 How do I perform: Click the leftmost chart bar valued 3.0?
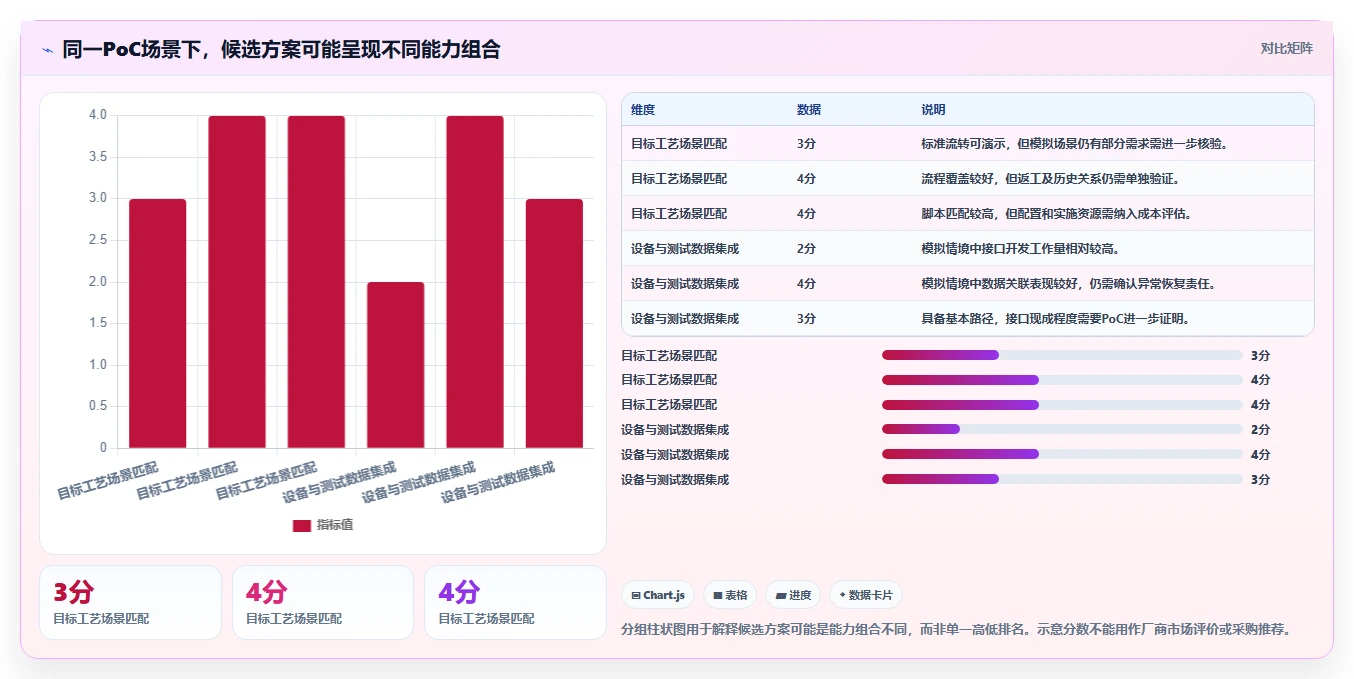pos(157,323)
